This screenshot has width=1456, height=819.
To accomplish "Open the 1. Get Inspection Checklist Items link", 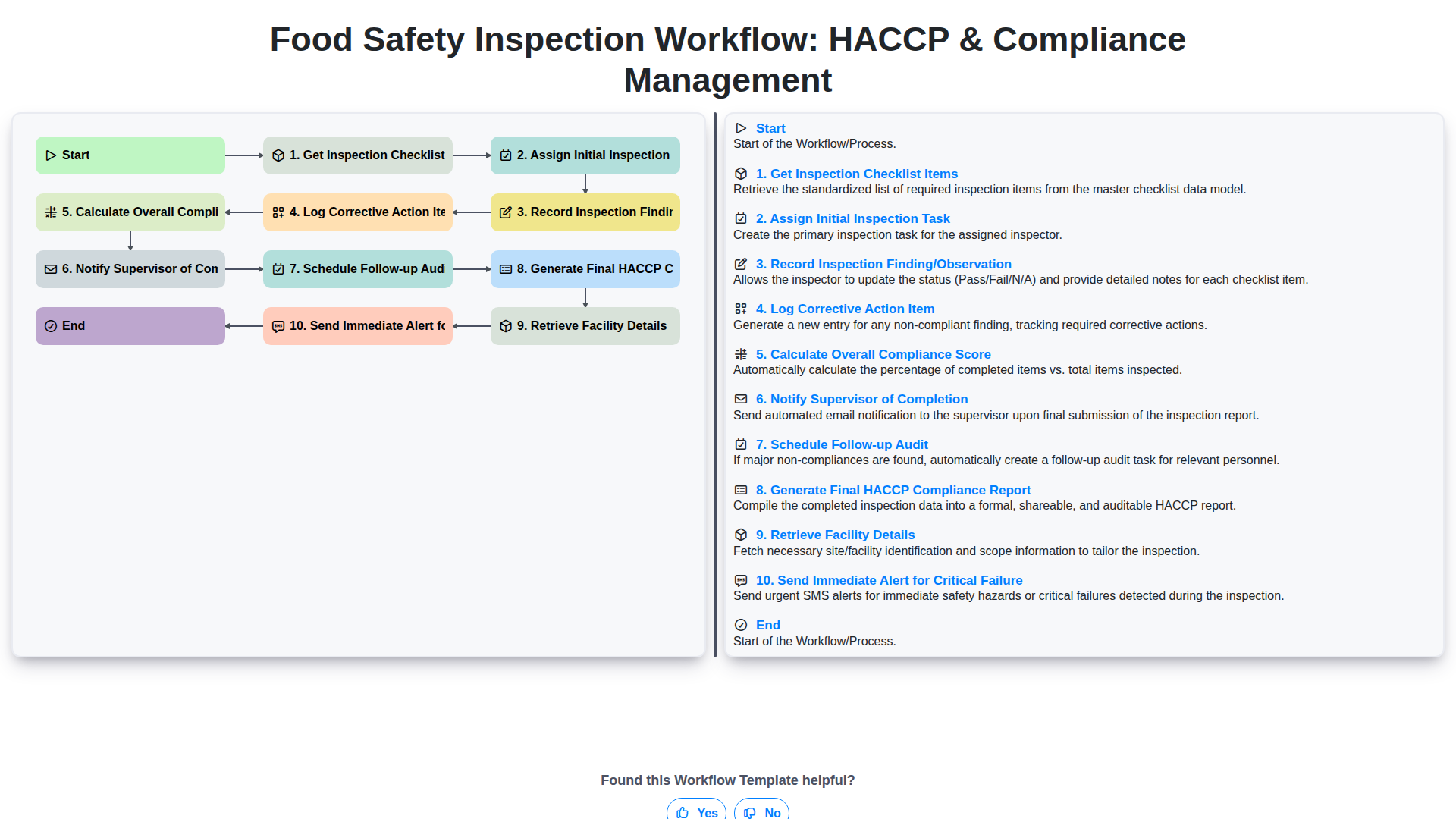I will coord(857,174).
